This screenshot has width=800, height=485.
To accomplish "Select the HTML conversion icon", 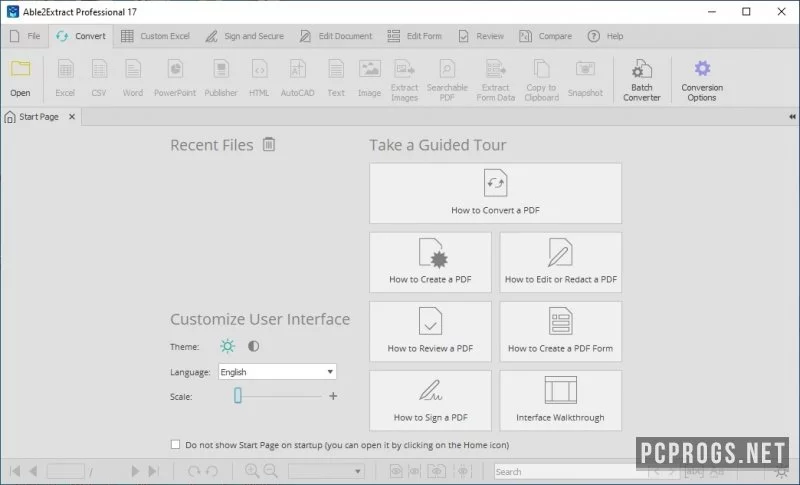I will click(259, 69).
